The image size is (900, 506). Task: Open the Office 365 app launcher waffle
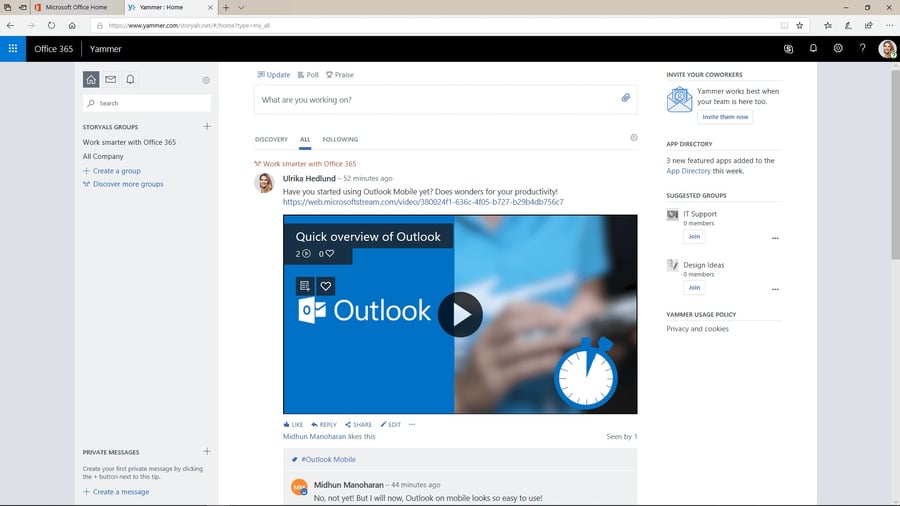pyautogui.click(x=13, y=49)
